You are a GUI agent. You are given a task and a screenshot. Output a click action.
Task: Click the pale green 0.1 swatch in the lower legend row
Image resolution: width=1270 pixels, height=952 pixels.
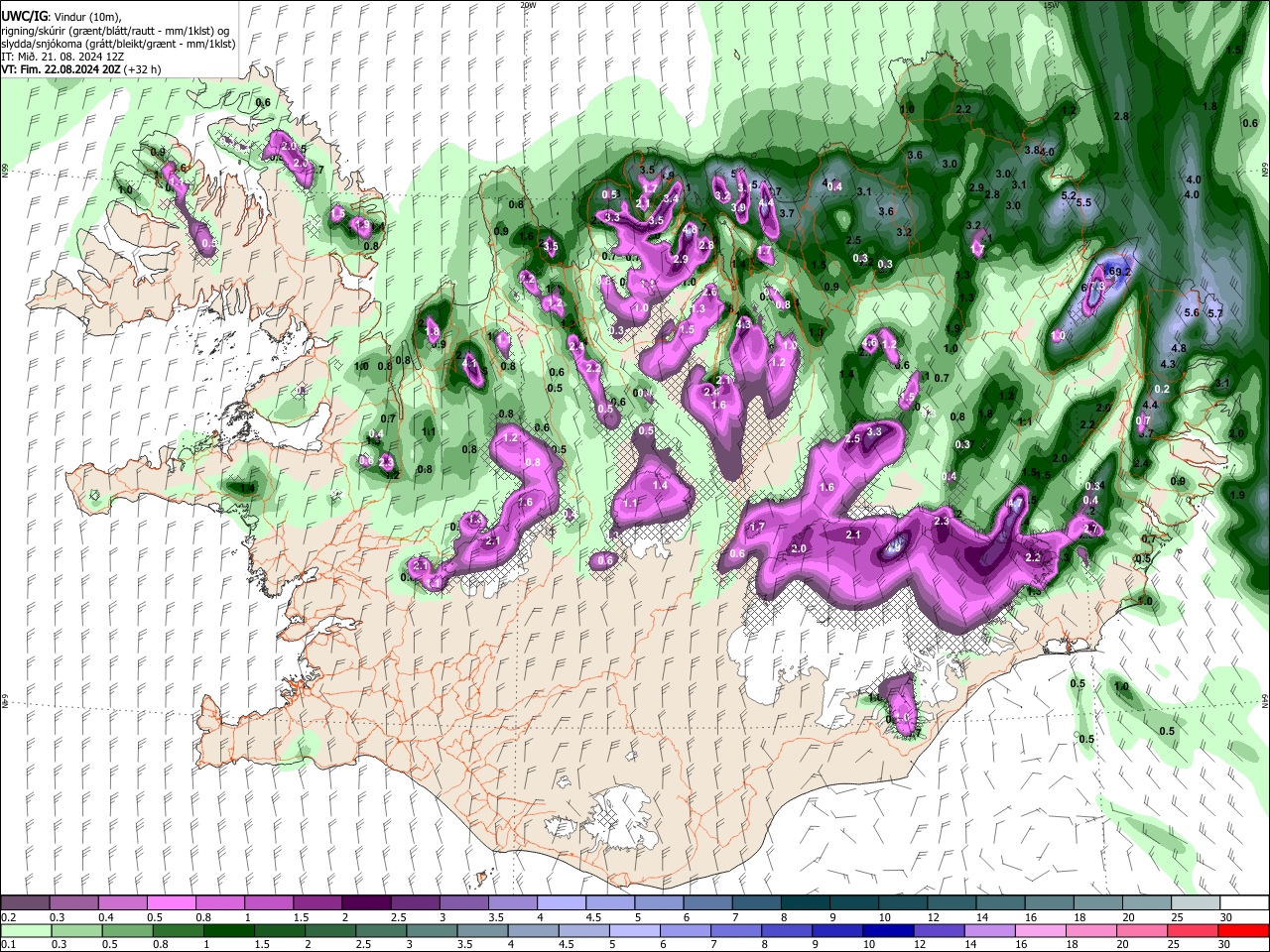point(26,930)
